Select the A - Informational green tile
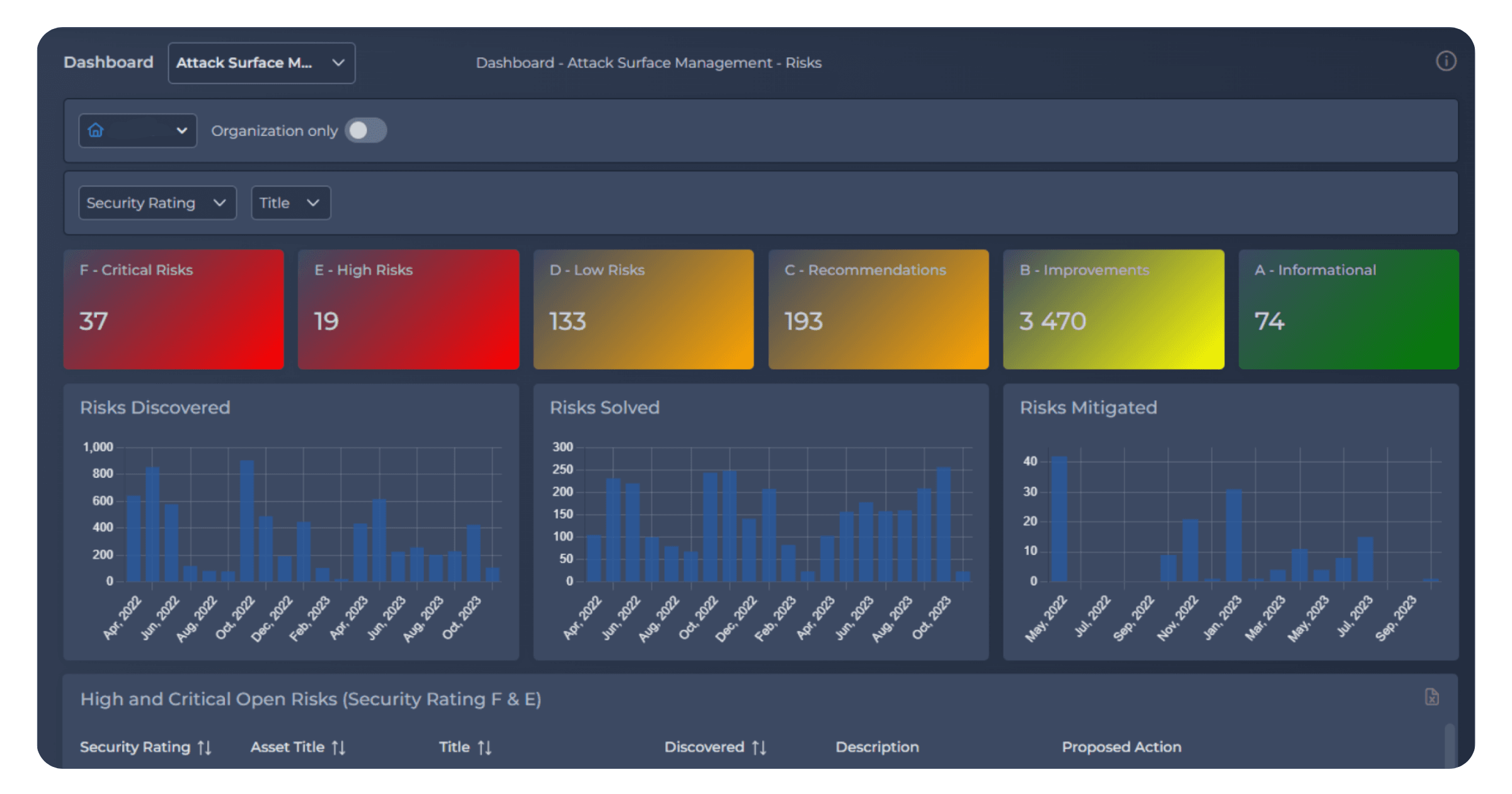1512x794 pixels. (x=1348, y=309)
